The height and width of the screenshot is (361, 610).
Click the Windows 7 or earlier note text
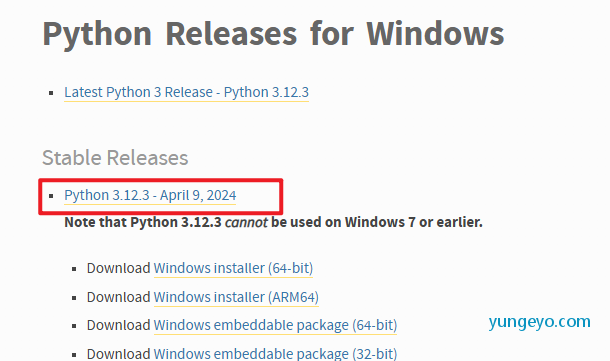click(x=414, y=222)
